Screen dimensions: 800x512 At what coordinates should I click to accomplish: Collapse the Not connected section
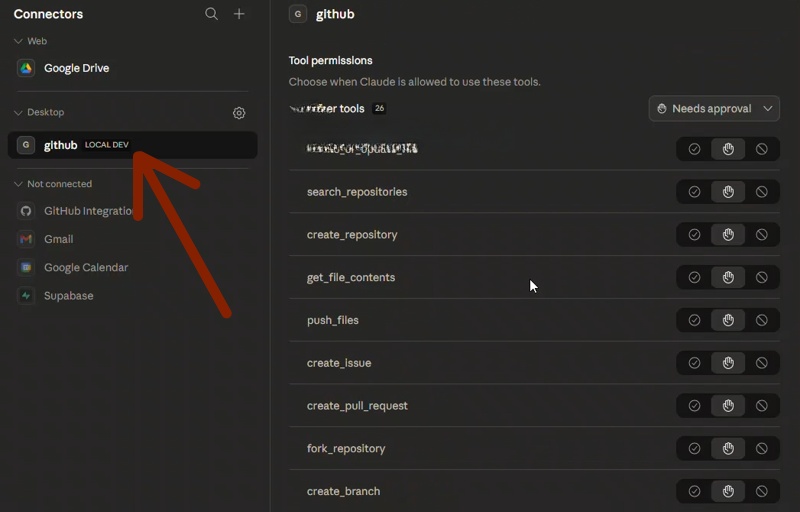tap(18, 184)
